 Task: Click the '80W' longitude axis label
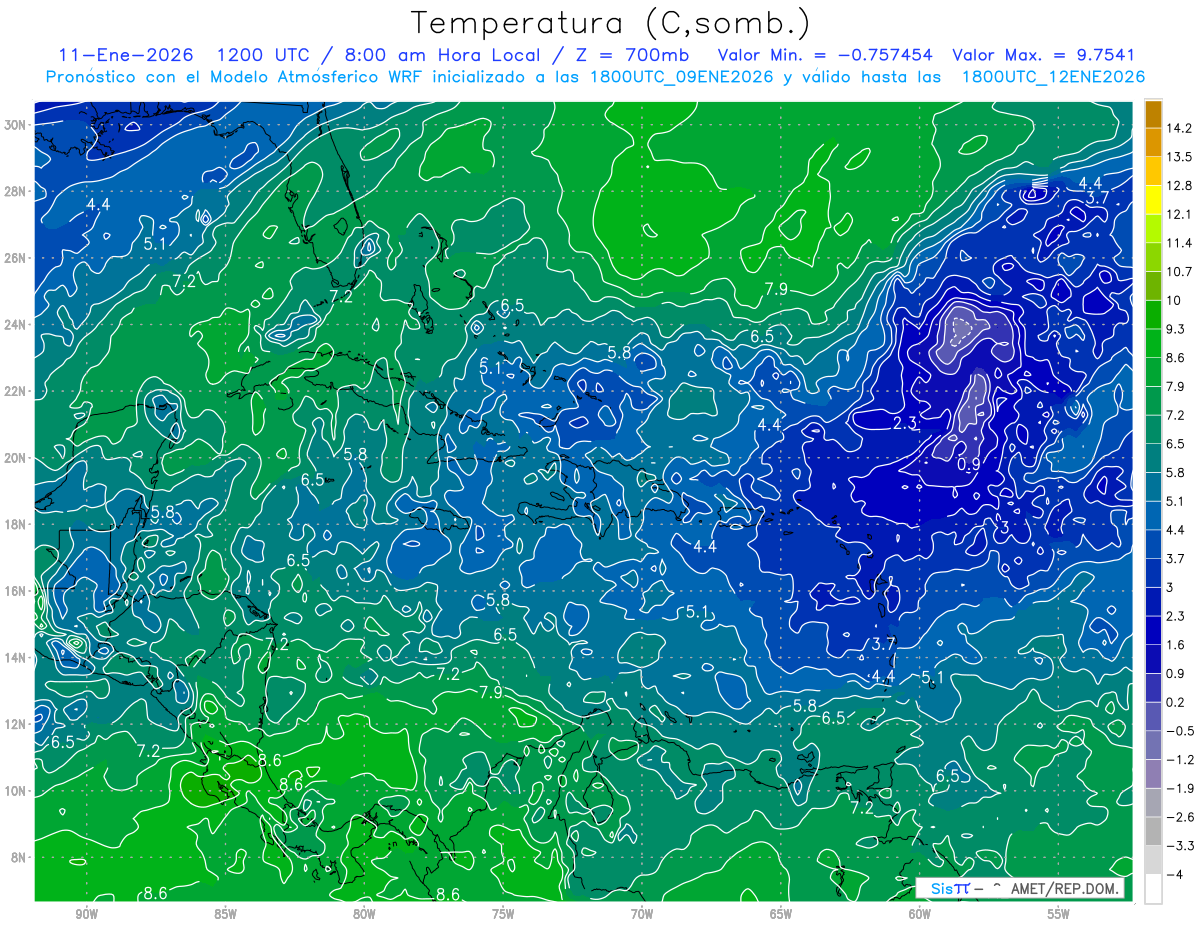point(364,915)
